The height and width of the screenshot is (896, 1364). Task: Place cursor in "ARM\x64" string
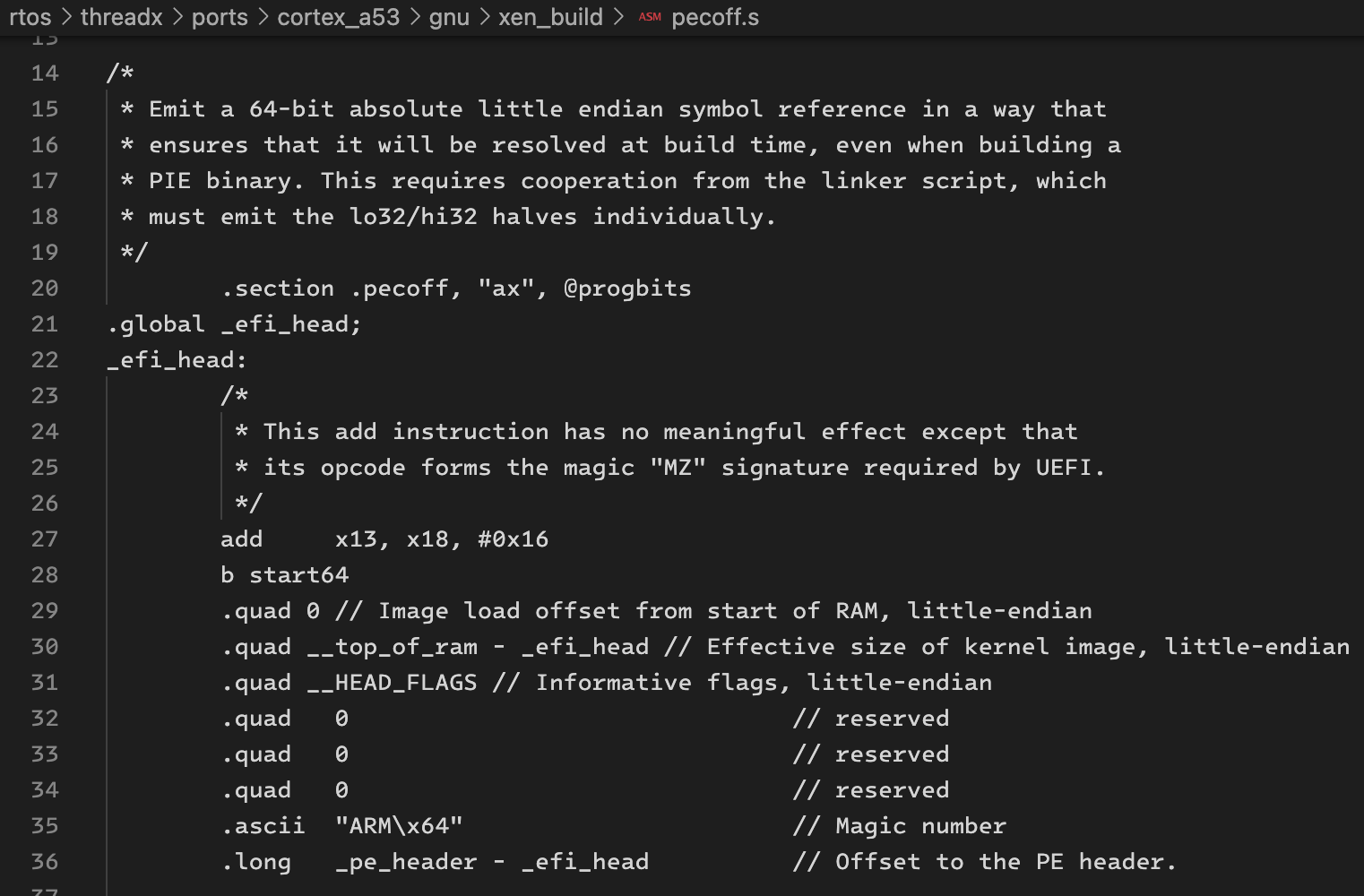tap(399, 826)
